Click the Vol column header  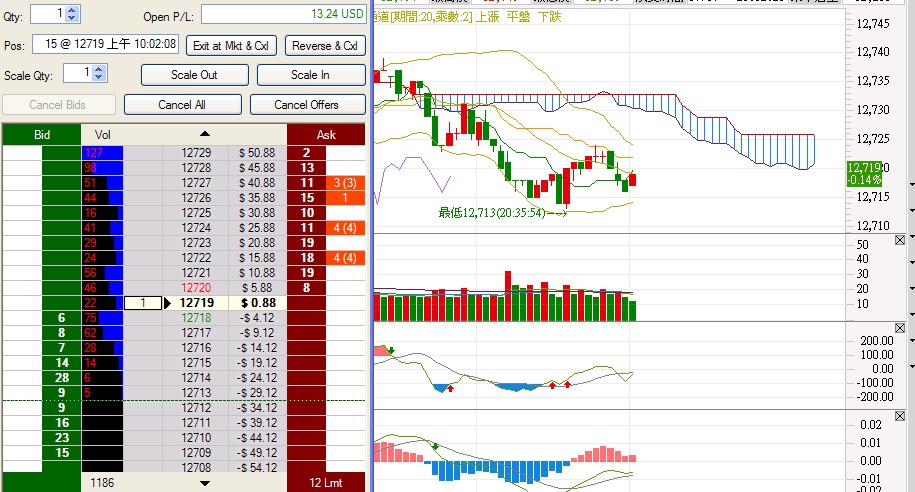coord(103,135)
